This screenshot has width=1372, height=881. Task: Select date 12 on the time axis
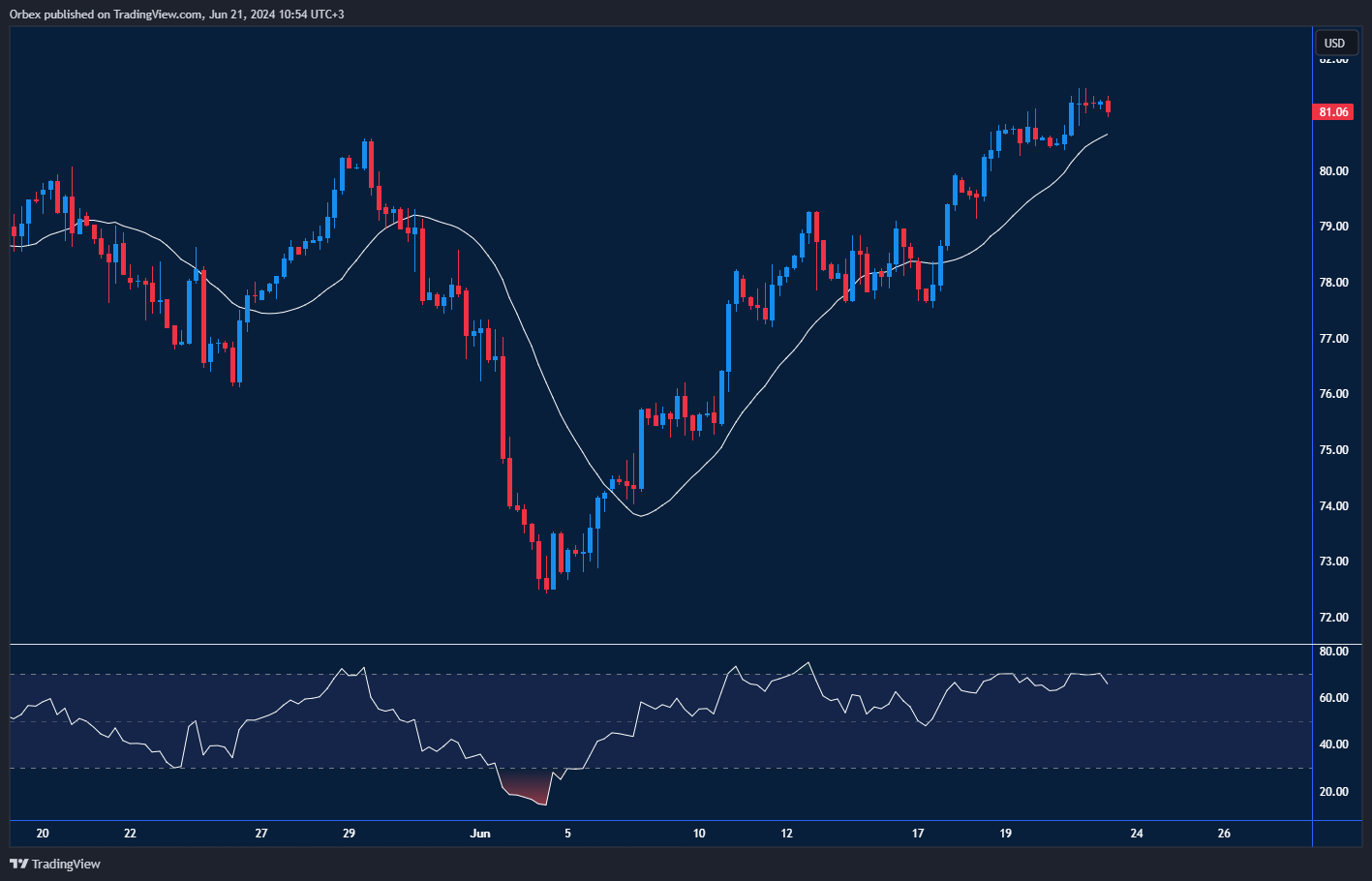787,834
